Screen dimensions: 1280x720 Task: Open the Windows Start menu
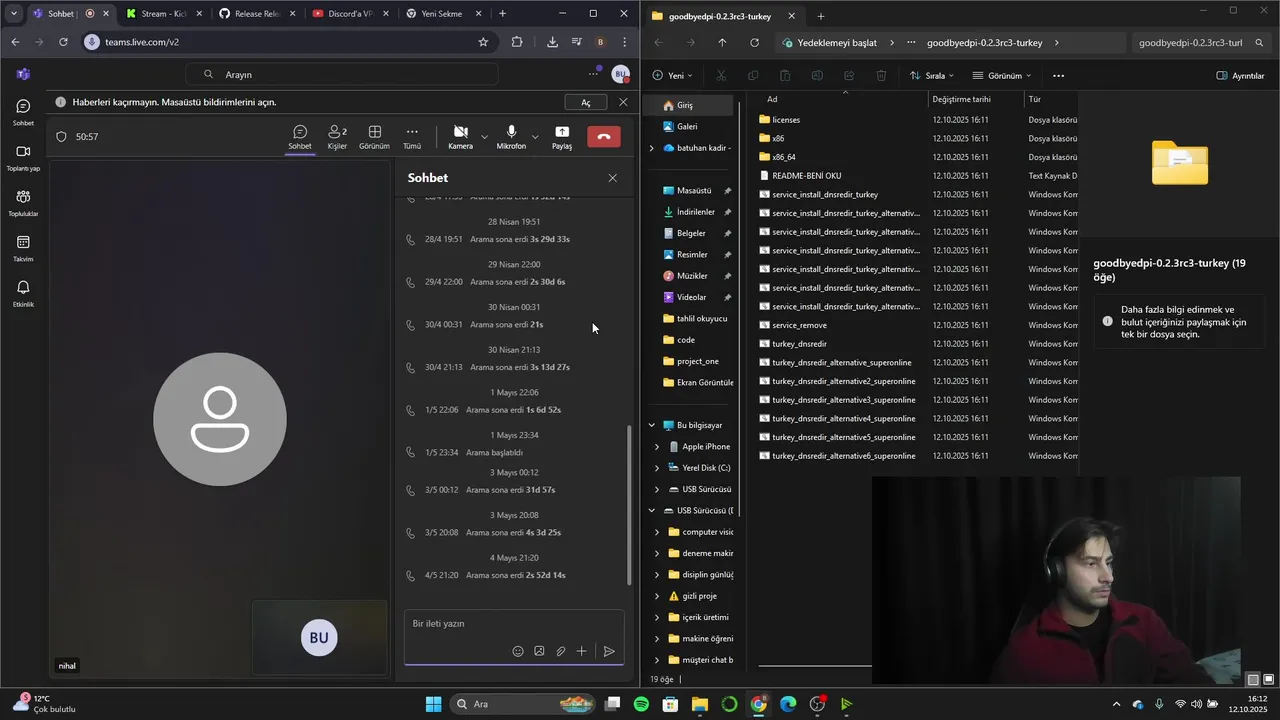click(x=433, y=704)
